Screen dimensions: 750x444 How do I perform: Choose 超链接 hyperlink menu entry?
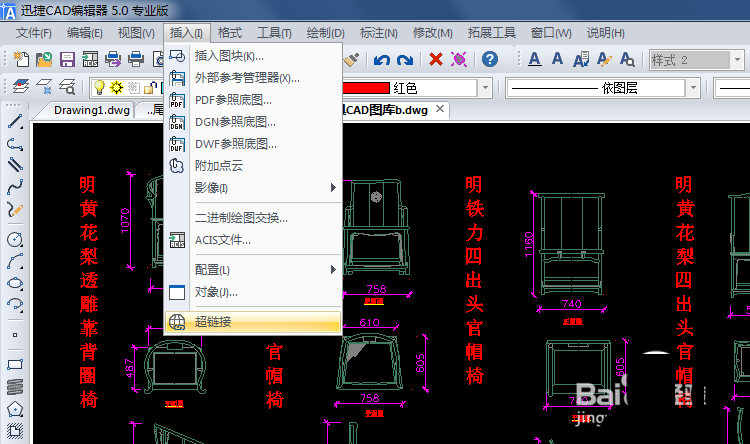coord(253,322)
